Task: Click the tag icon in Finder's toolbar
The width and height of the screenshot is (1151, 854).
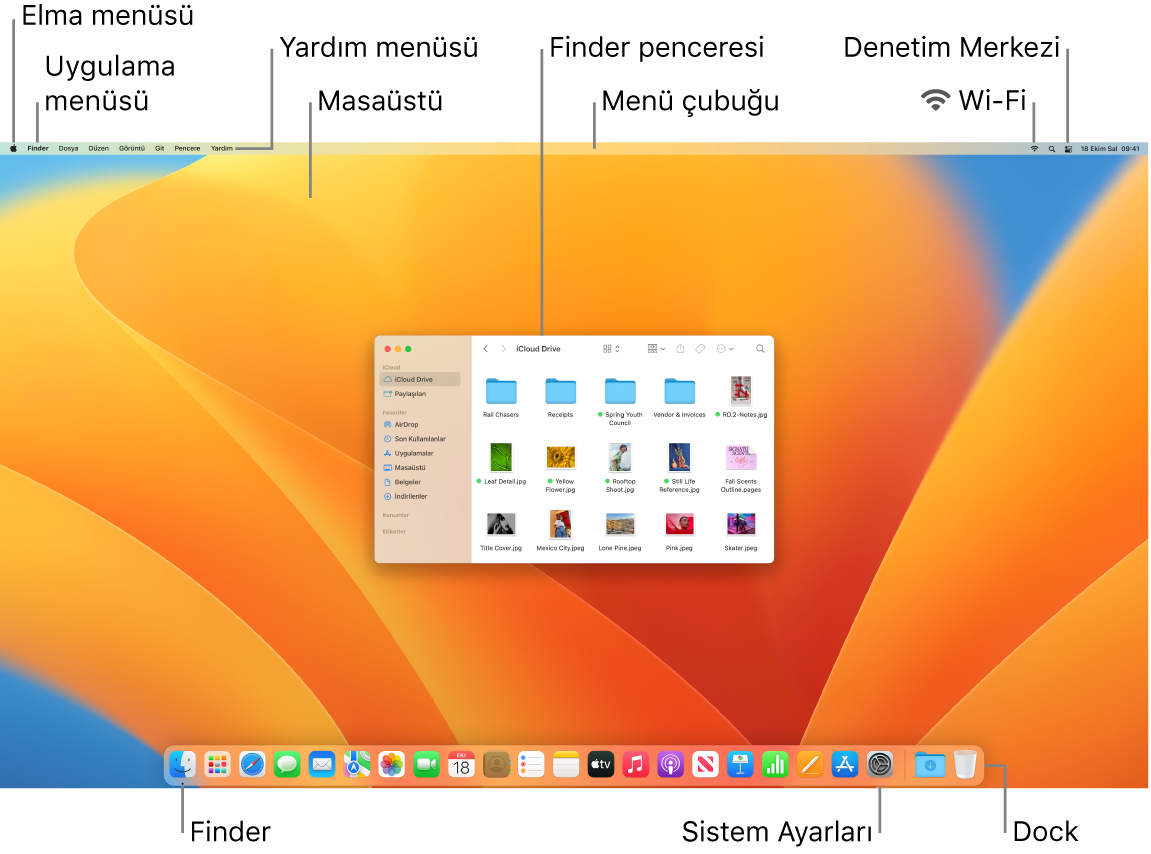Action: point(701,348)
